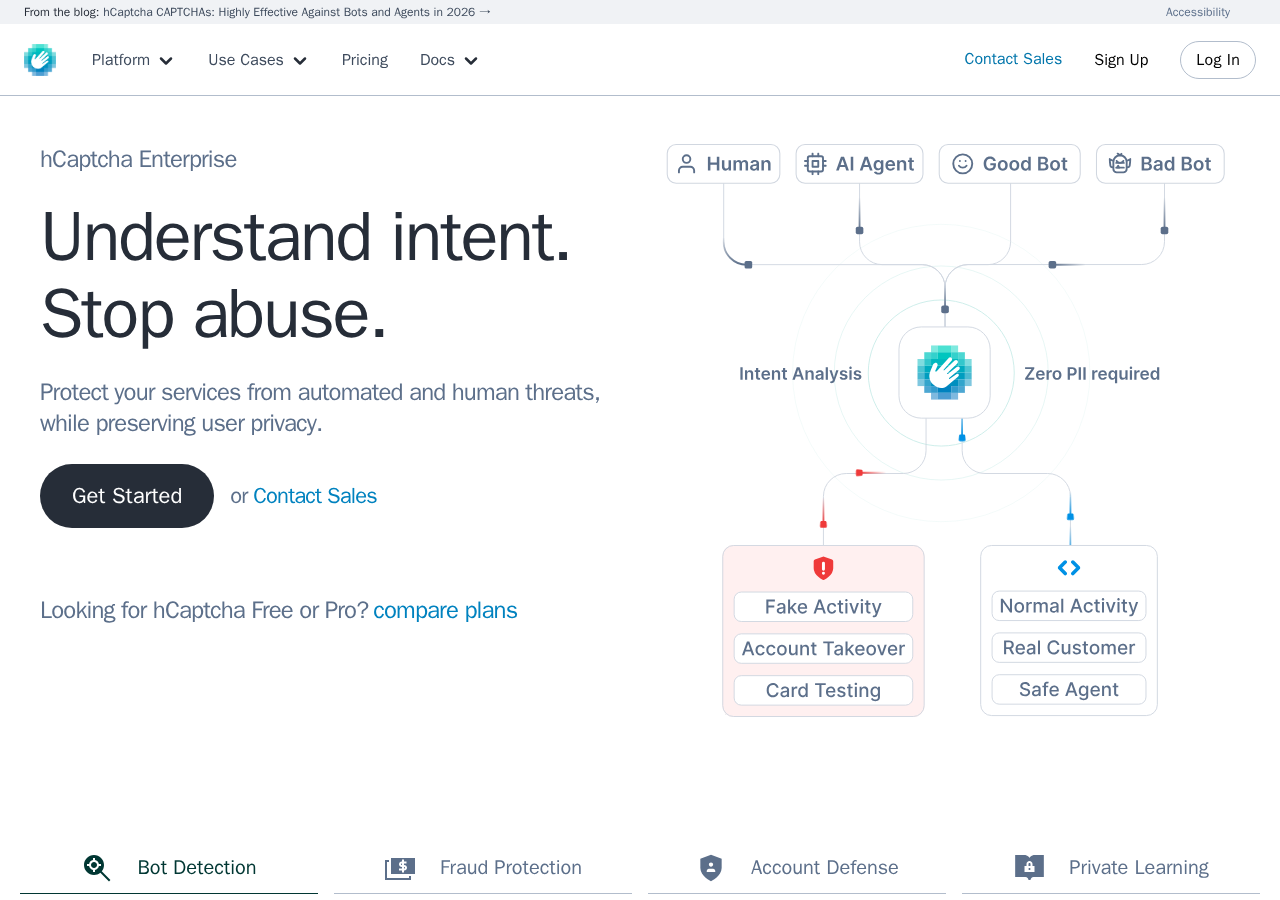Click the robot icon beside Bad Bot

point(1120,164)
